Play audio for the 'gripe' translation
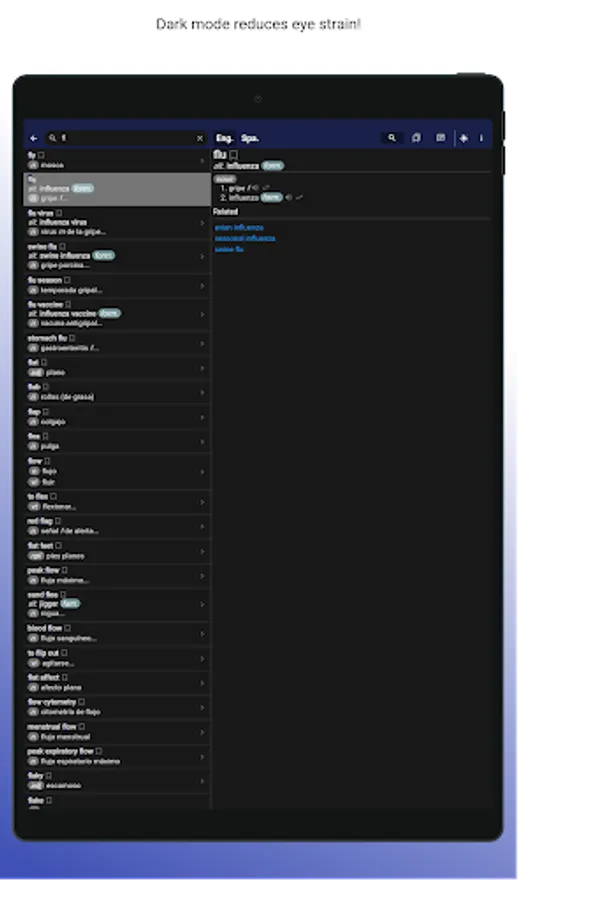The width and height of the screenshot is (612, 900). 255,188
